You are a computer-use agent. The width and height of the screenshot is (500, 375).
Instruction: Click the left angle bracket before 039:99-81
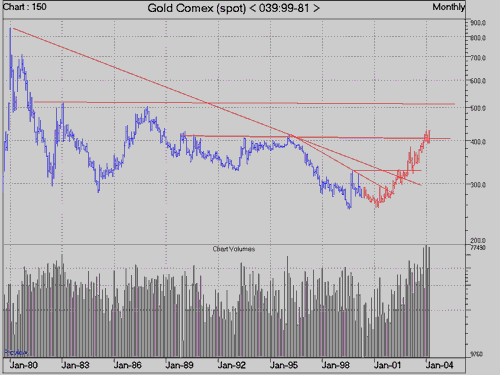(252, 8)
